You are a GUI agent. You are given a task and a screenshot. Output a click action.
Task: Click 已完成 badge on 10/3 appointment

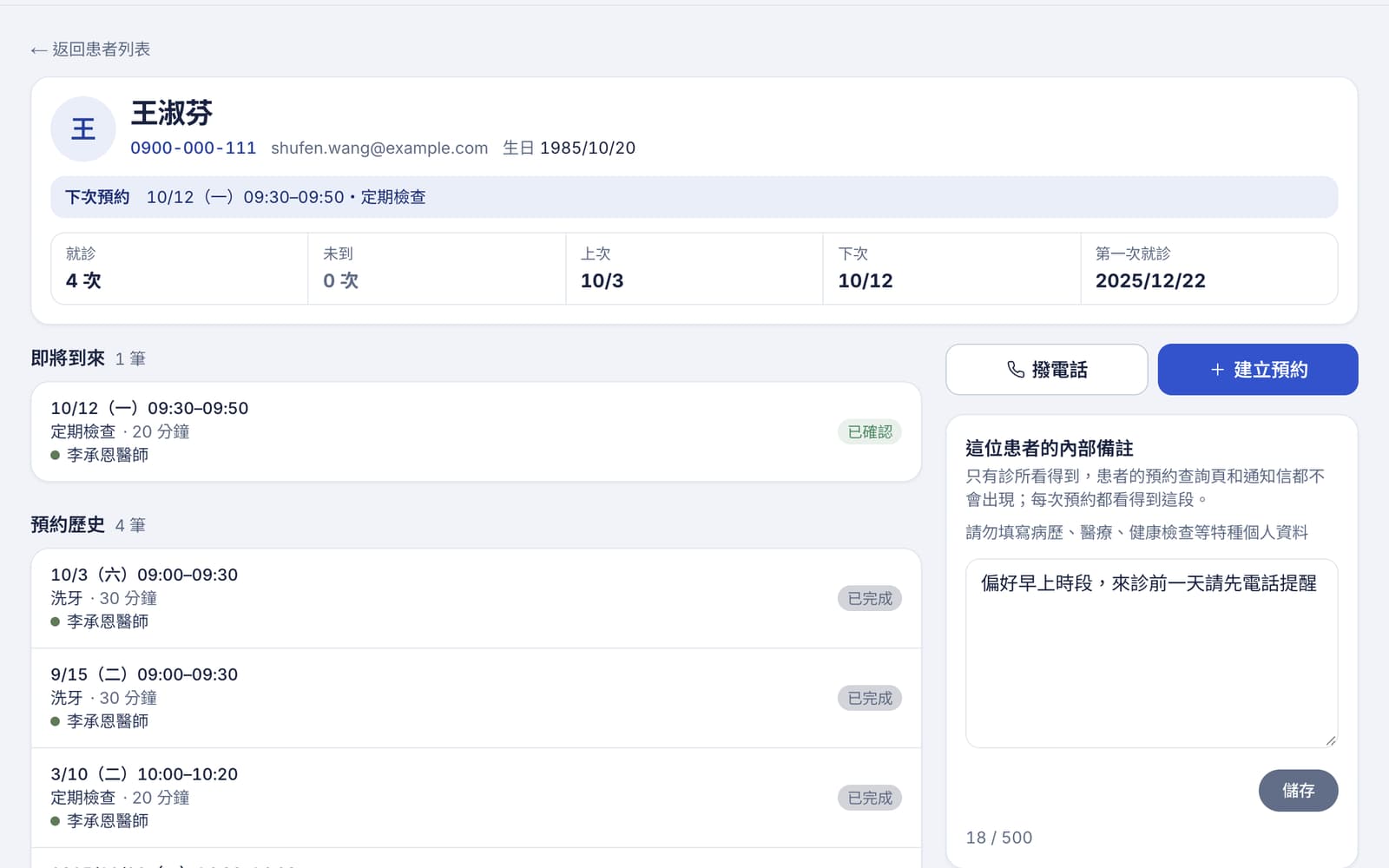tap(870, 598)
